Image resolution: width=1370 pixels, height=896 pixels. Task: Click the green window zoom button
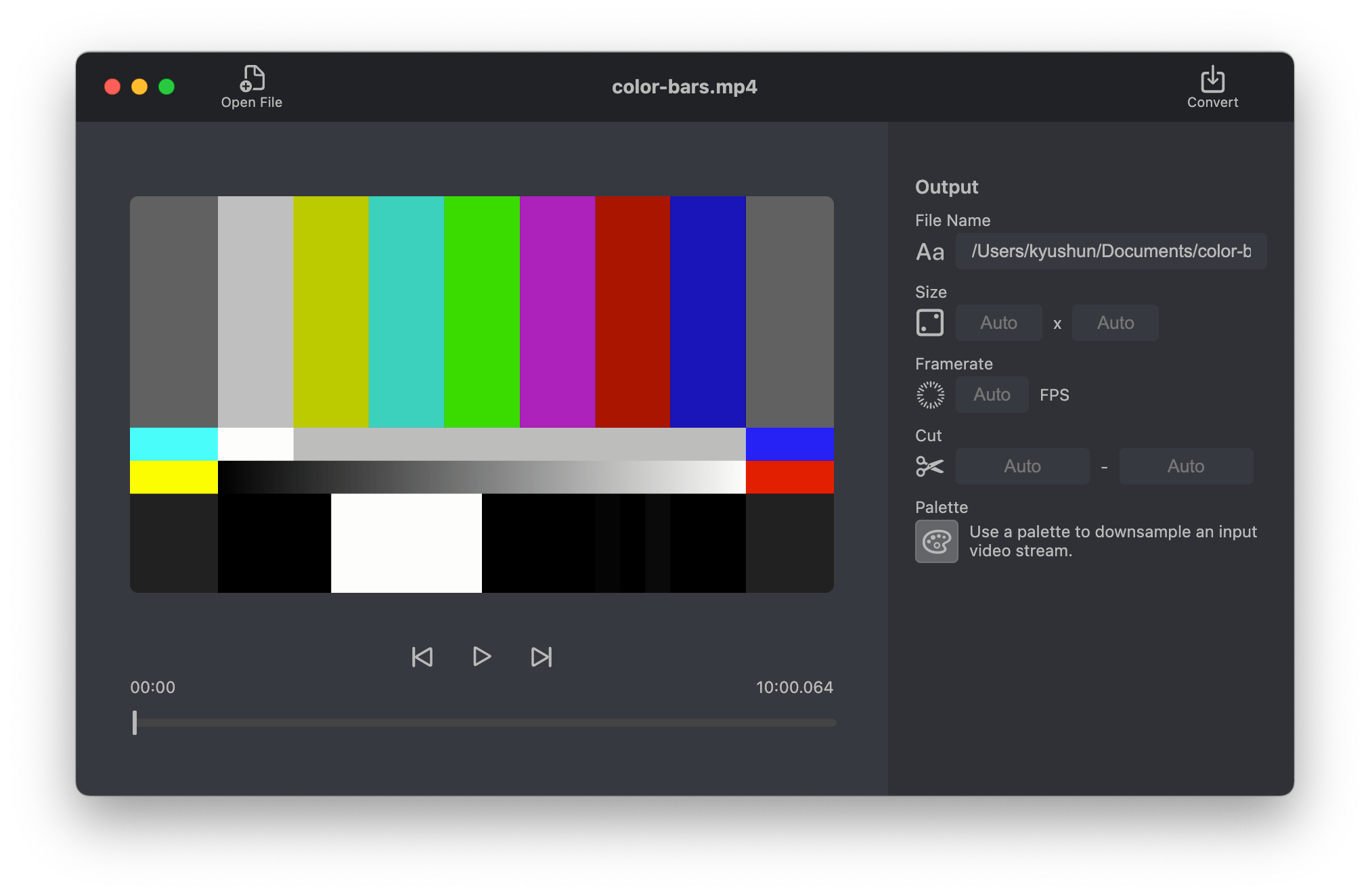(167, 87)
